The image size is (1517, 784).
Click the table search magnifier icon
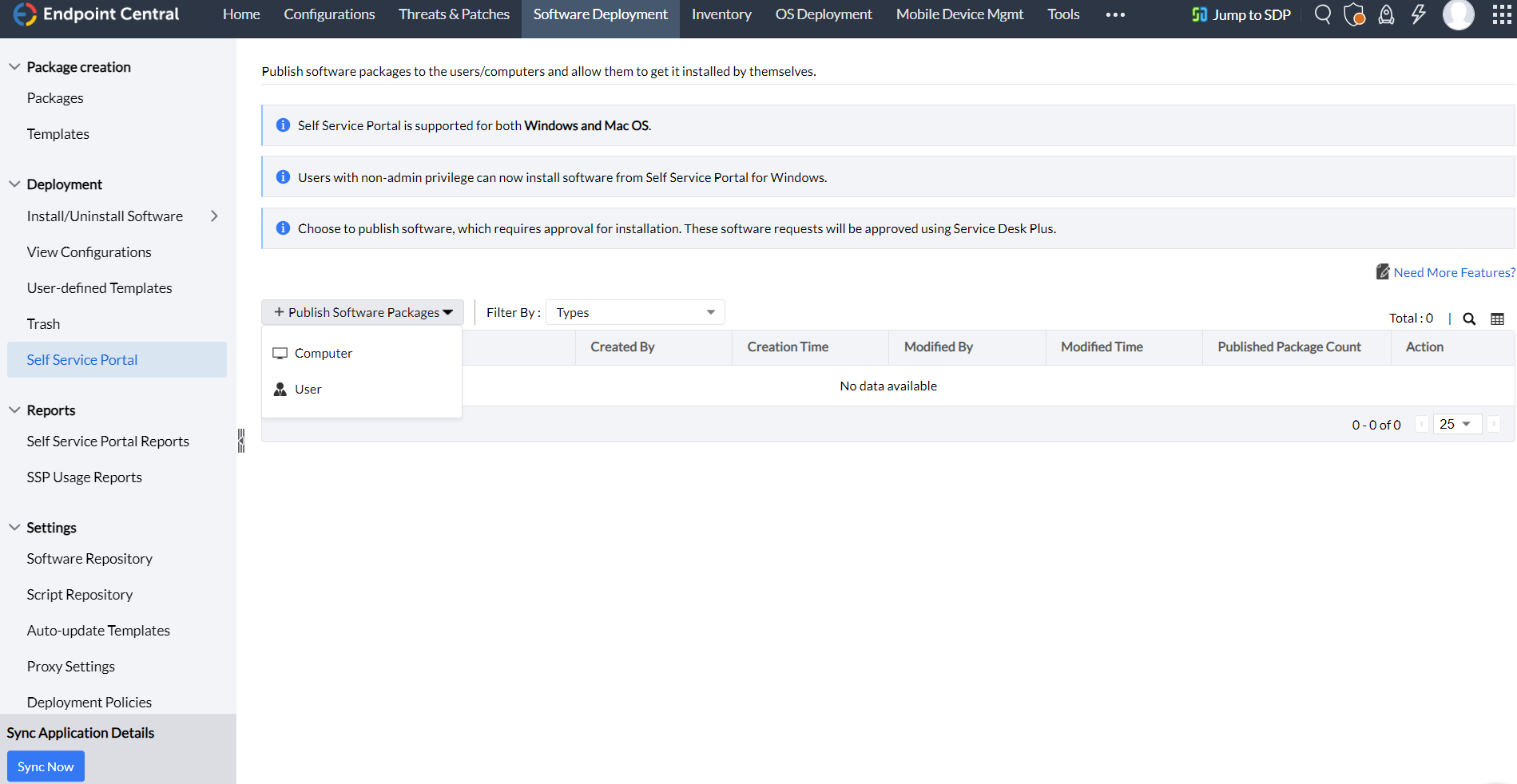coord(1469,319)
